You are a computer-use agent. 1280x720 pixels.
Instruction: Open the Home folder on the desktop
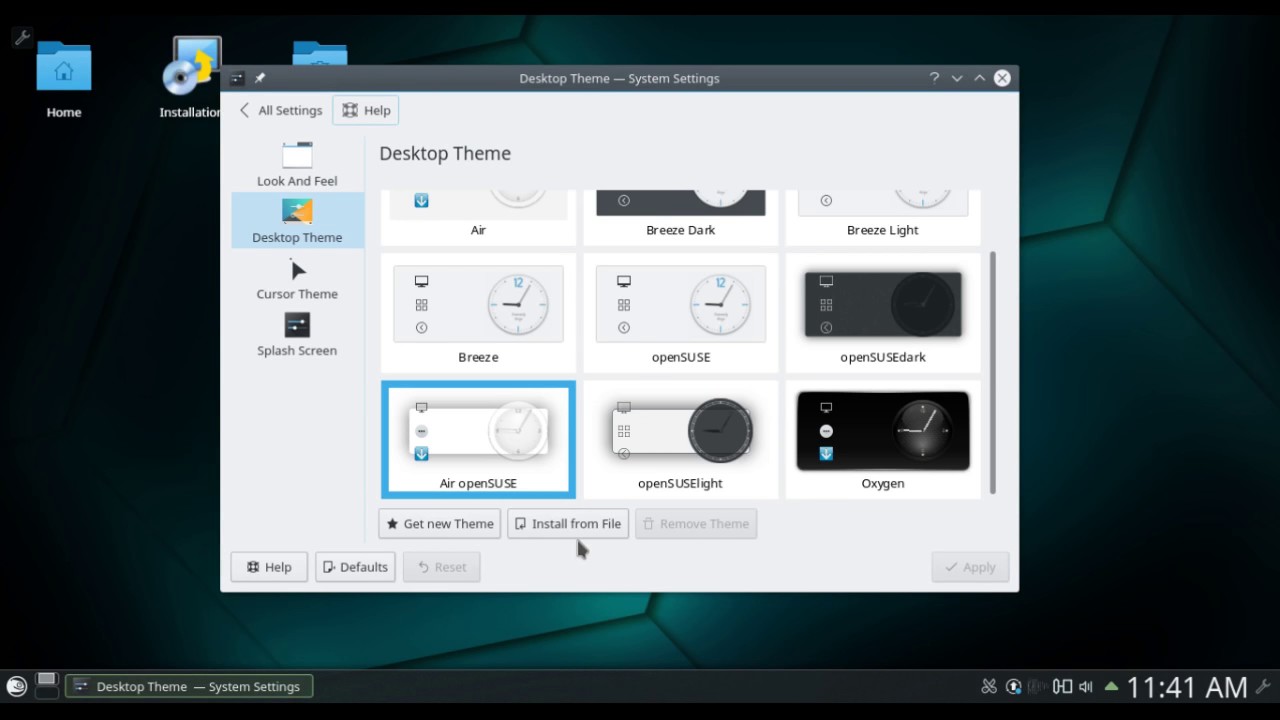pos(64,80)
